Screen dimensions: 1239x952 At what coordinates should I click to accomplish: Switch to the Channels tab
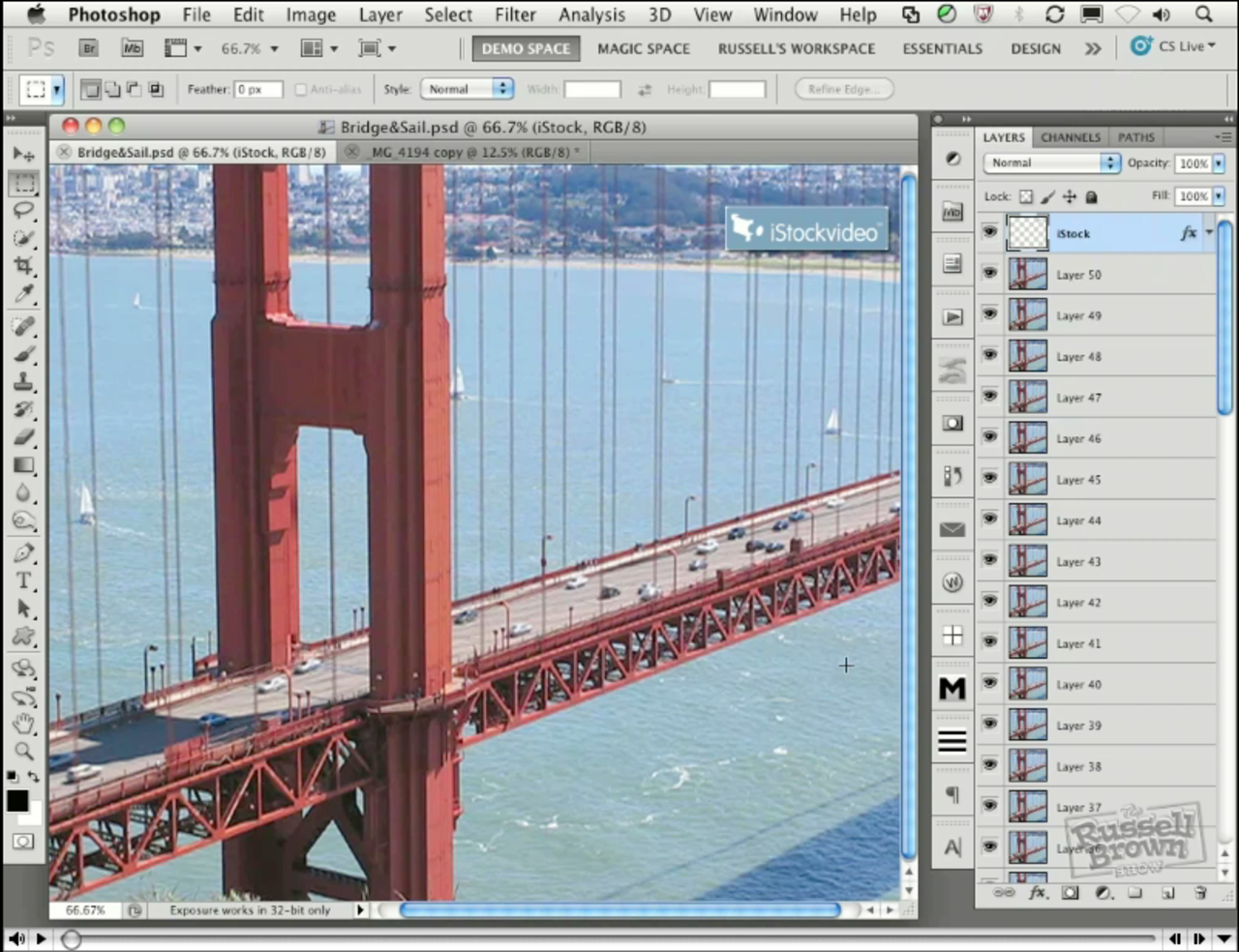point(1071,137)
